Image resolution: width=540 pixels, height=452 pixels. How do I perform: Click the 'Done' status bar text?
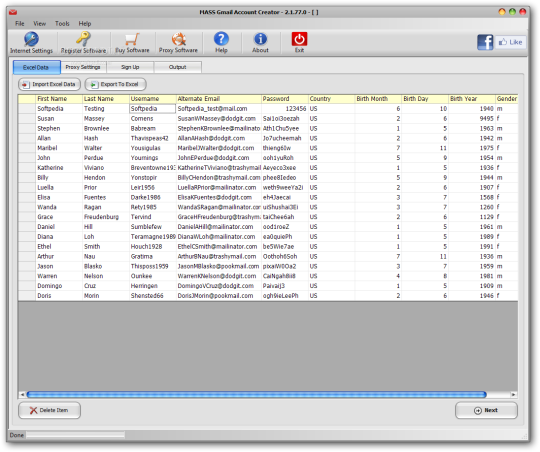coord(17,435)
